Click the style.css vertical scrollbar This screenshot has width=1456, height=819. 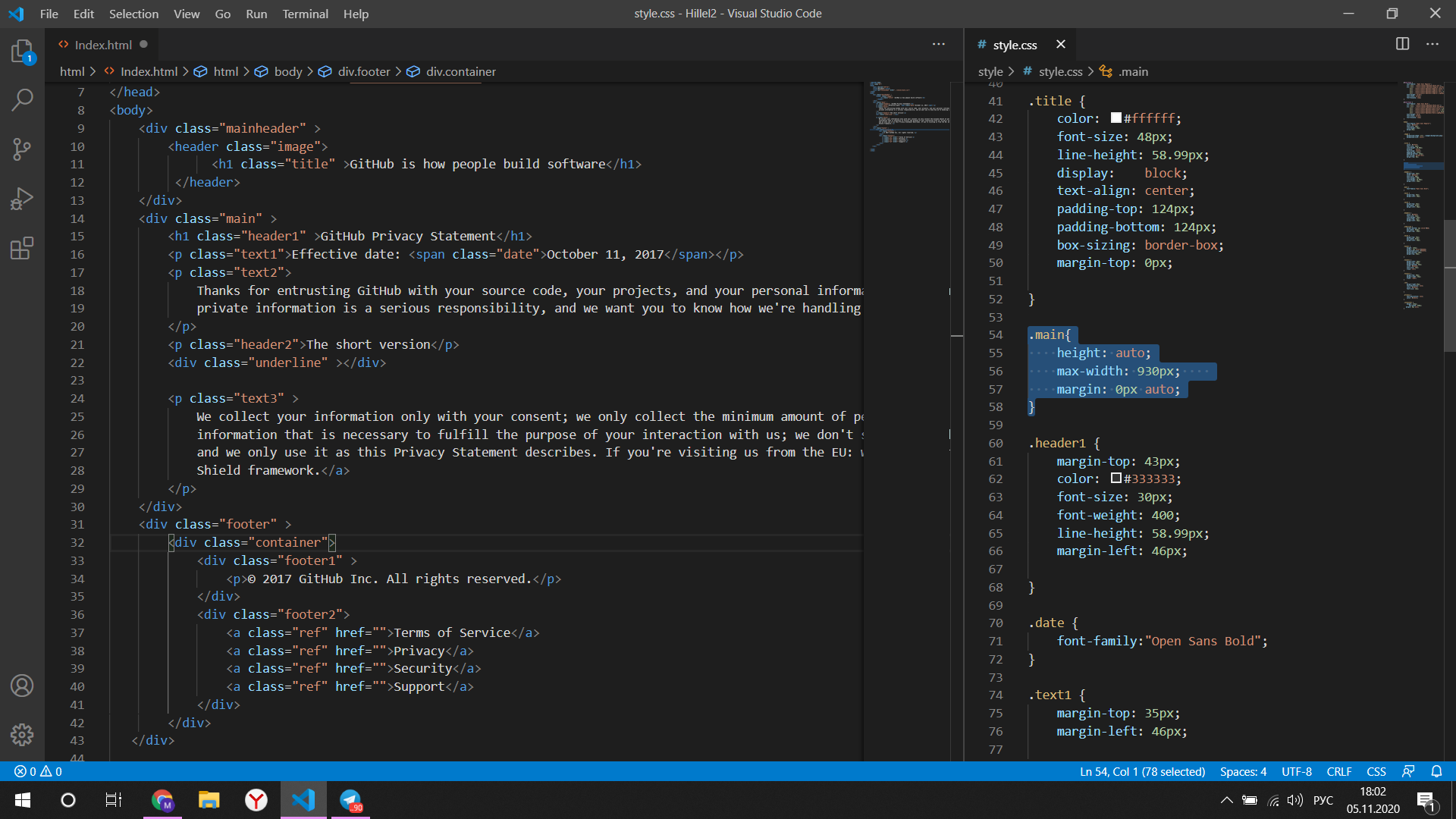pyautogui.click(x=1450, y=284)
